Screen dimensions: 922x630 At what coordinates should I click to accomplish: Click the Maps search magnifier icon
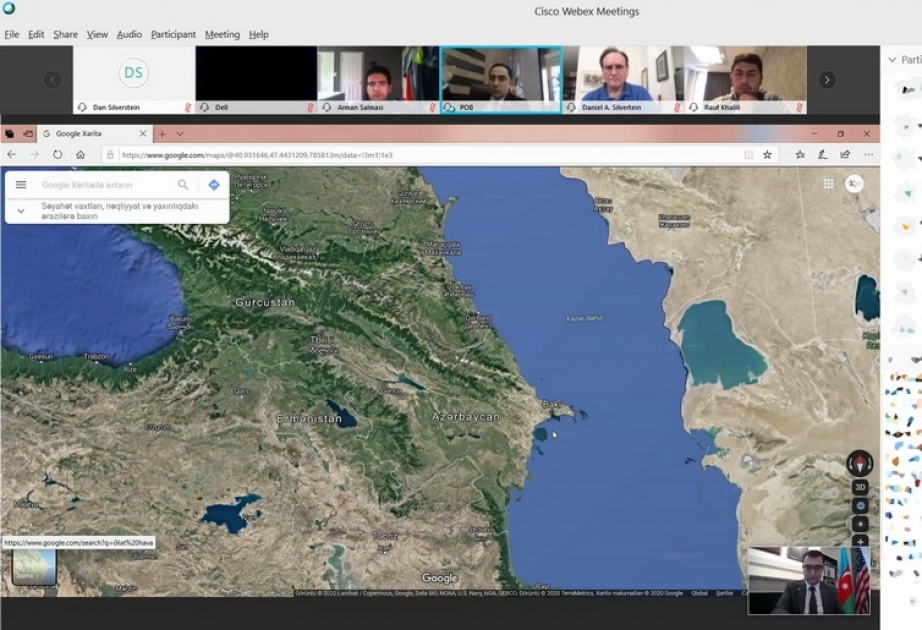(183, 185)
